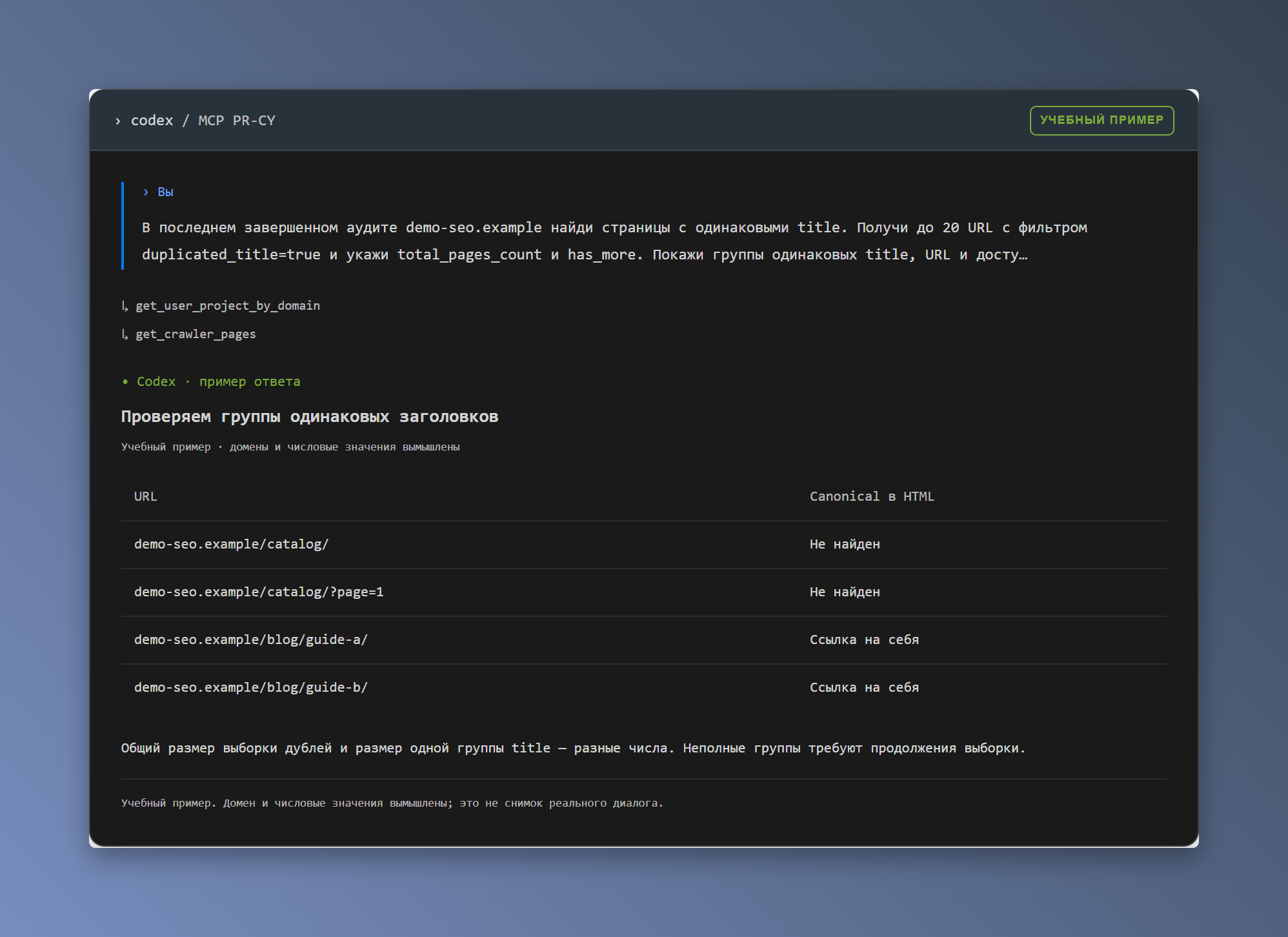
Task: Click the user prompt message text
Action: pyautogui.click(x=614, y=241)
